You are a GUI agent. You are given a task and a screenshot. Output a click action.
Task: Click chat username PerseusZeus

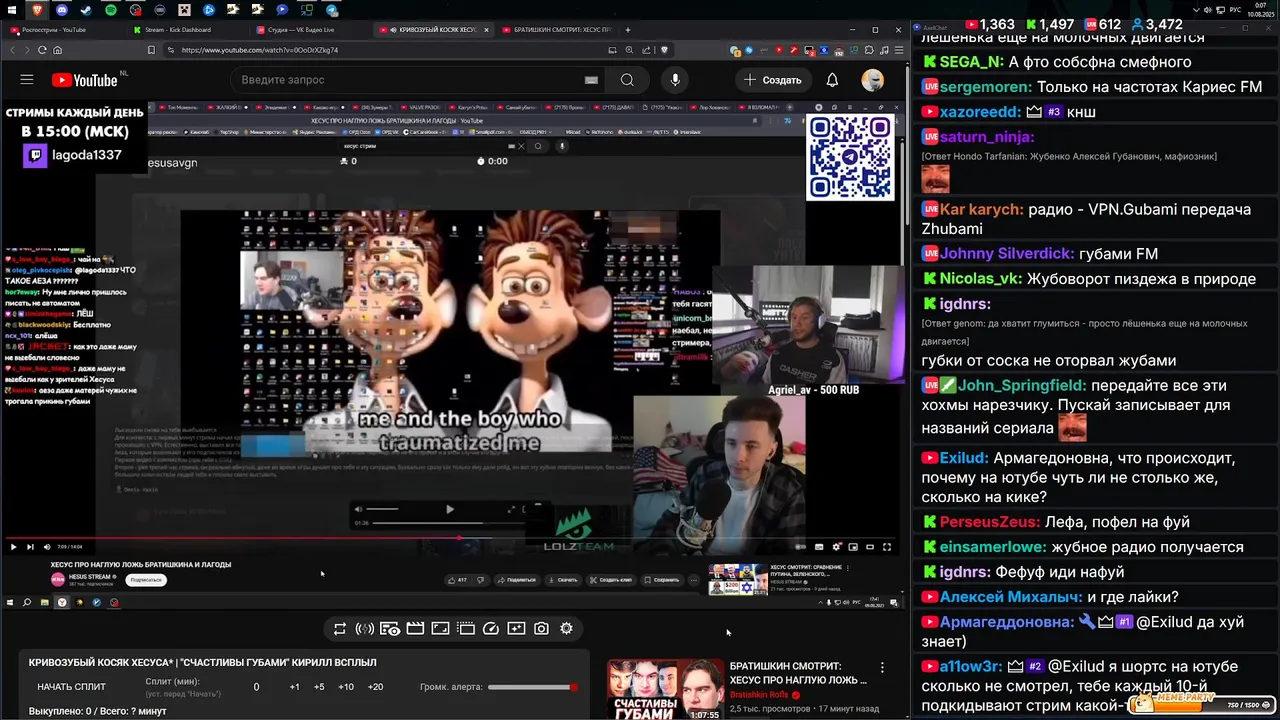click(x=990, y=521)
